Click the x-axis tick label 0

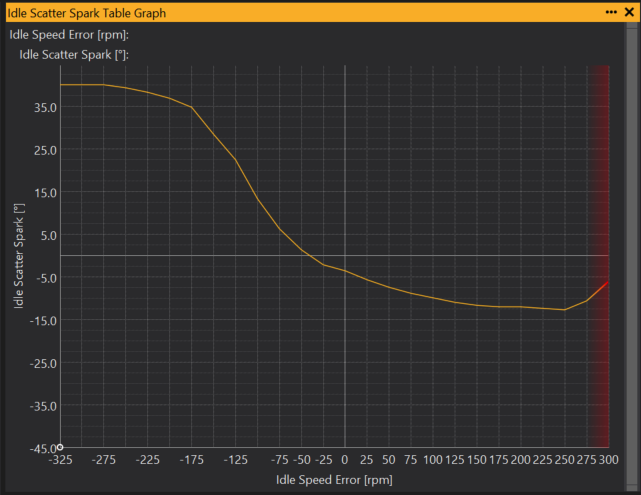[x=345, y=460]
